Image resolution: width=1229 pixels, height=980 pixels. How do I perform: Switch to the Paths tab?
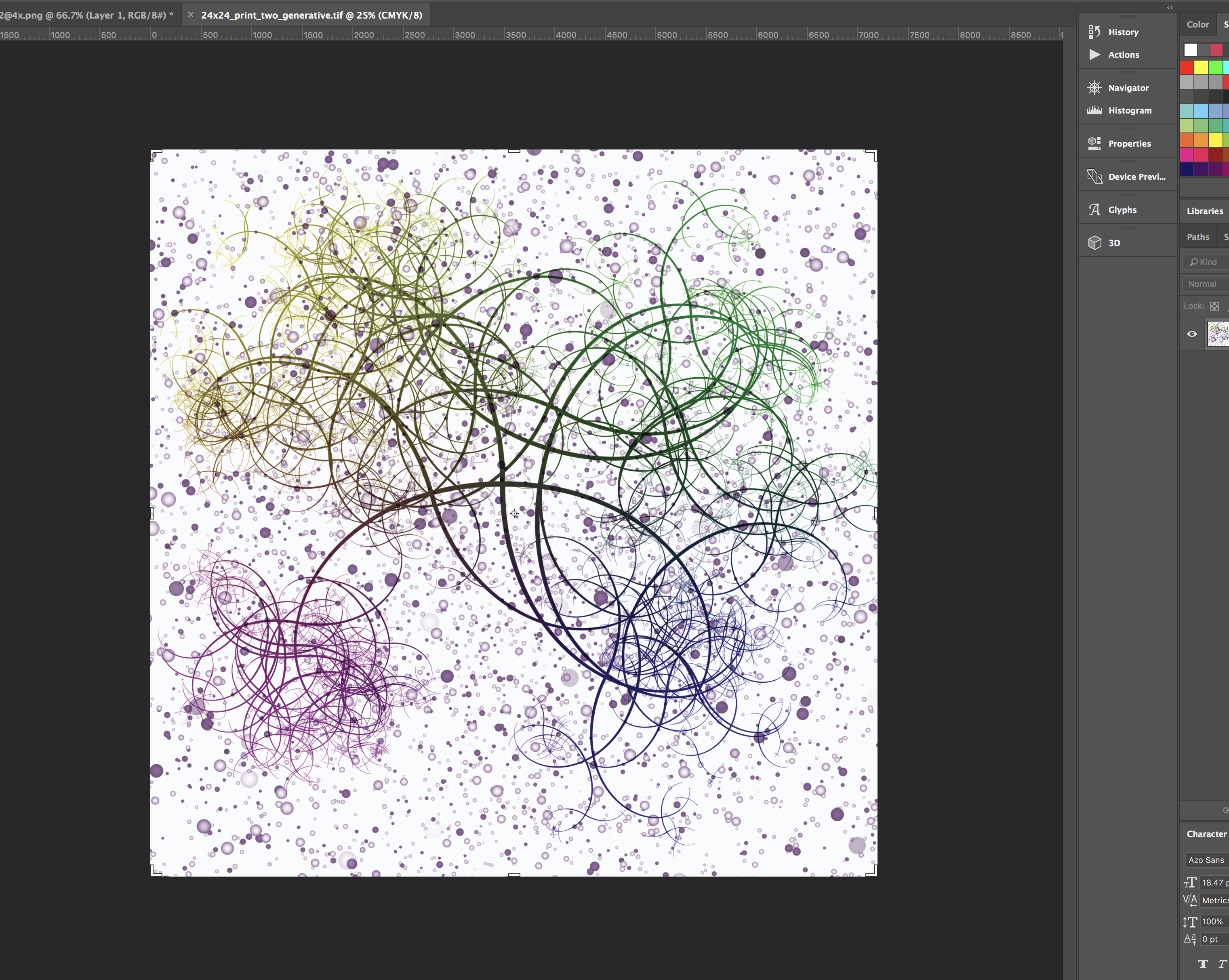pyautogui.click(x=1197, y=237)
